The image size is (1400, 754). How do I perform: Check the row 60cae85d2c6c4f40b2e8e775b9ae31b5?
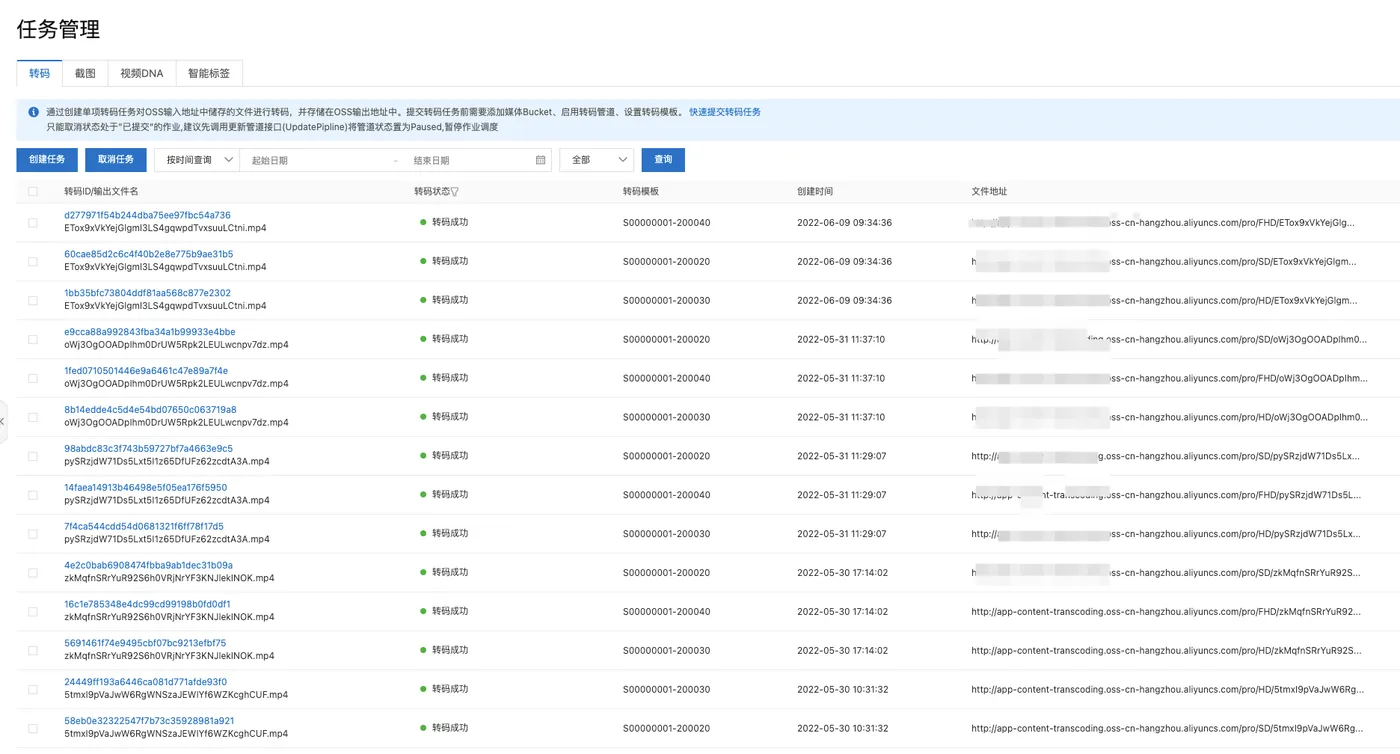pyautogui.click(x=33, y=261)
